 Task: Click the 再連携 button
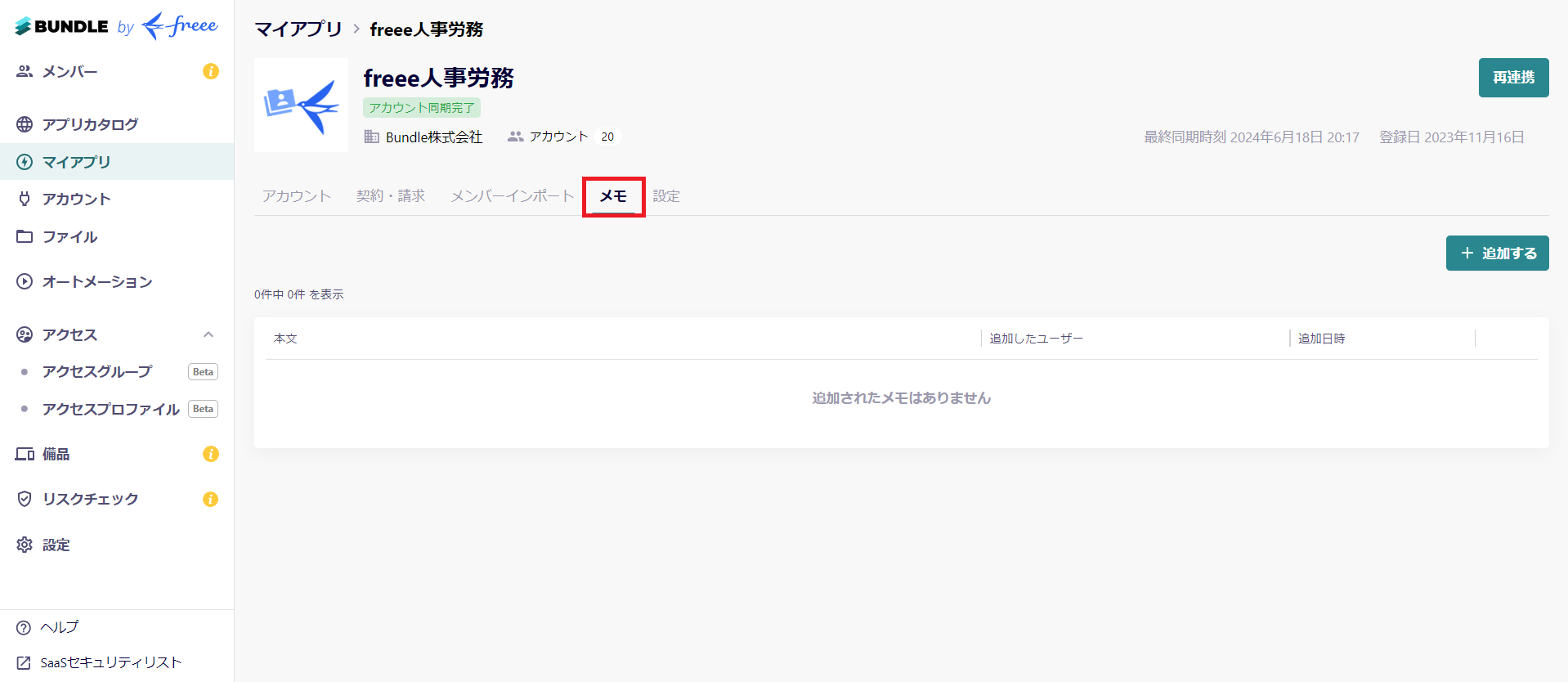pos(1513,78)
